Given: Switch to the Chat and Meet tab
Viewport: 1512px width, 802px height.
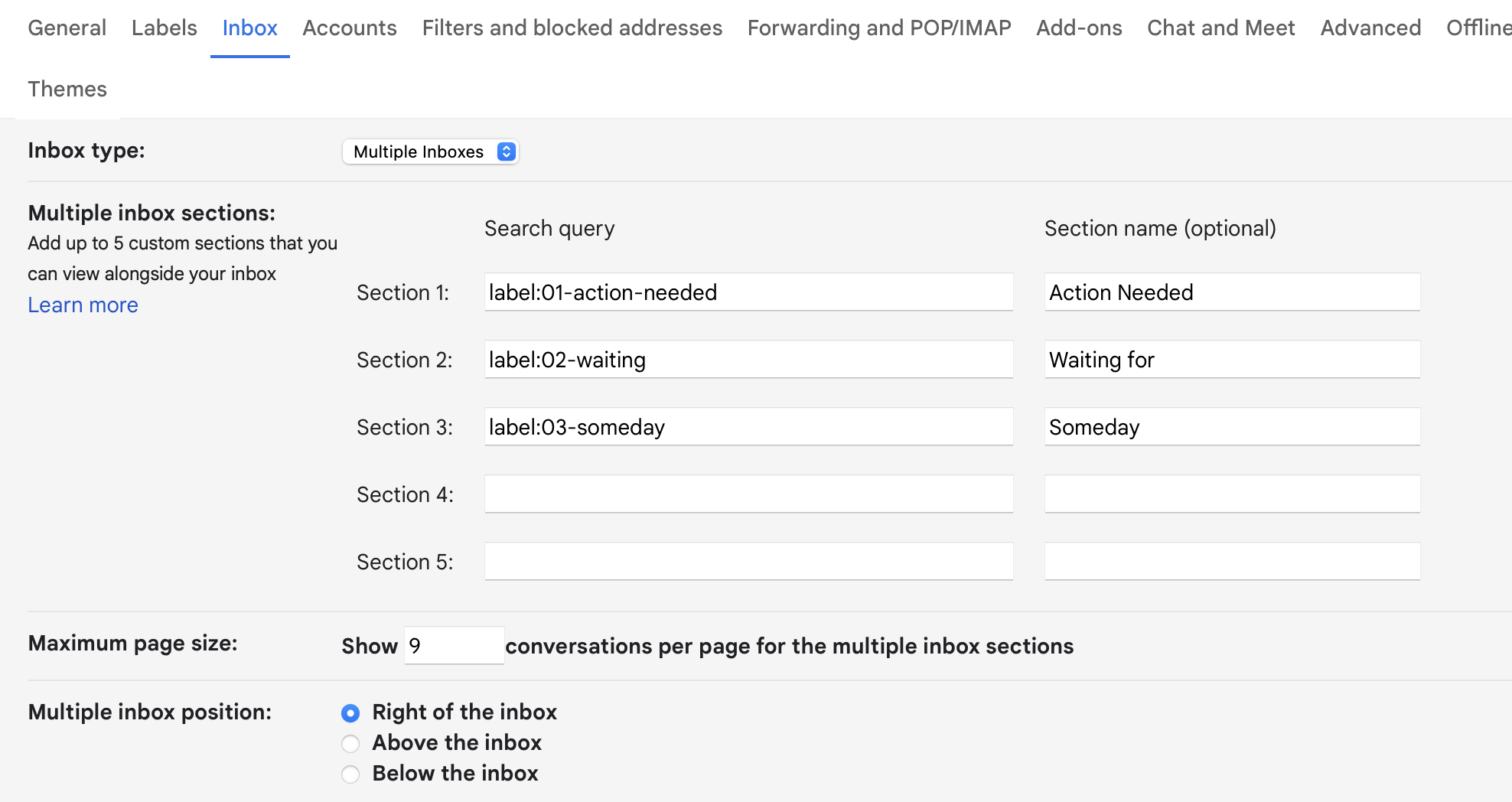Looking at the screenshot, I should pyautogui.click(x=1220, y=28).
